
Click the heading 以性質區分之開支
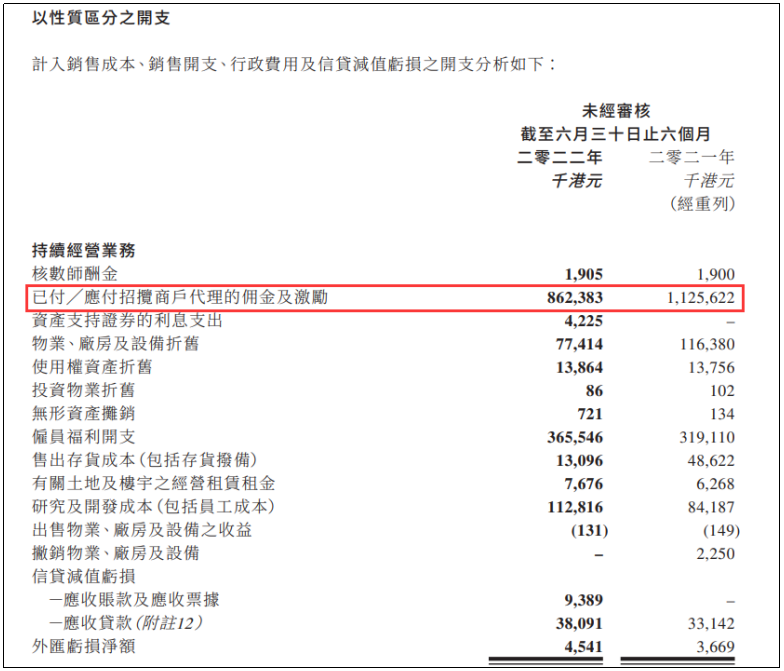click(101, 18)
